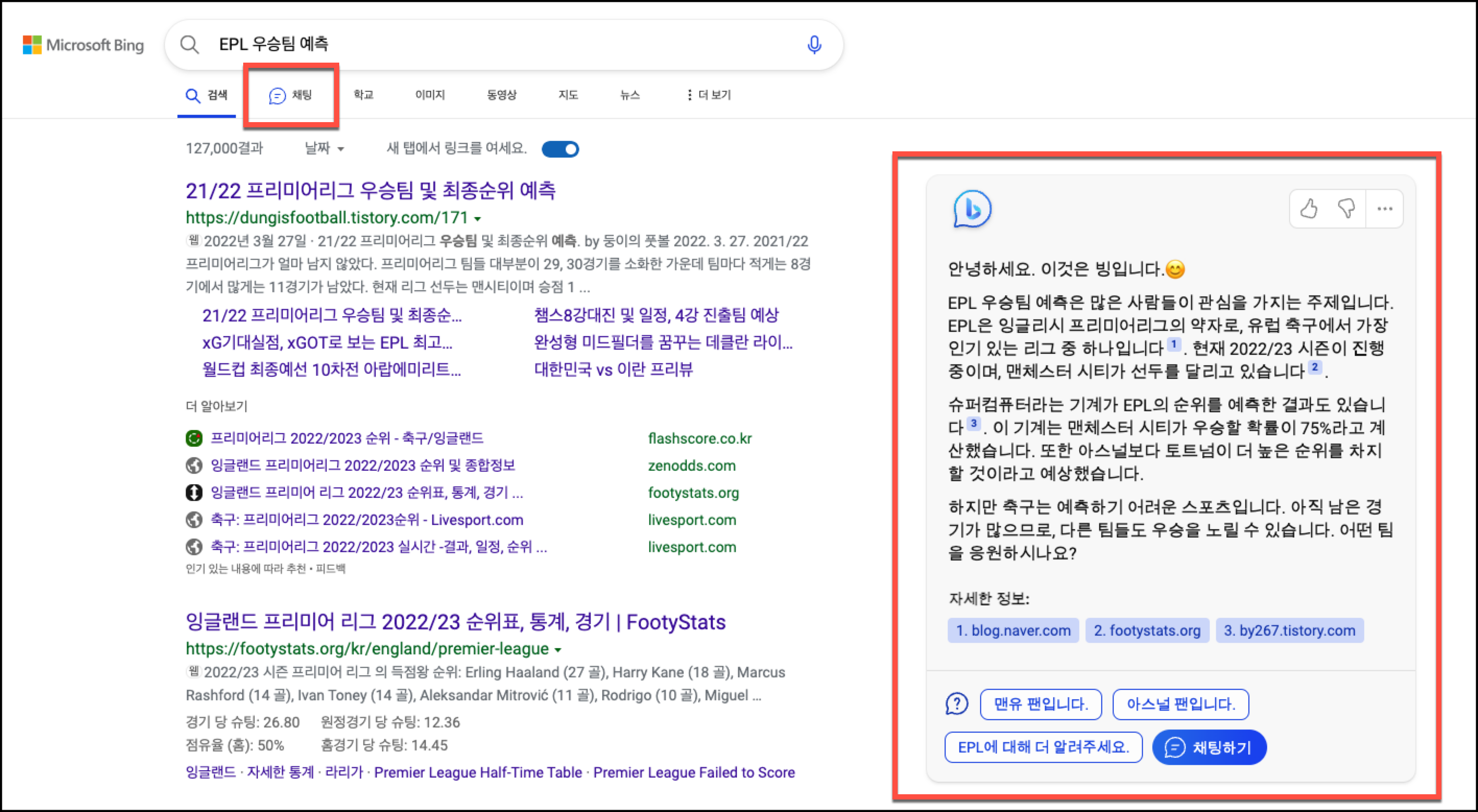1478x812 pixels.
Task: Open the 21/22 프리미어리그 우승팀 result title
Action: [370, 190]
